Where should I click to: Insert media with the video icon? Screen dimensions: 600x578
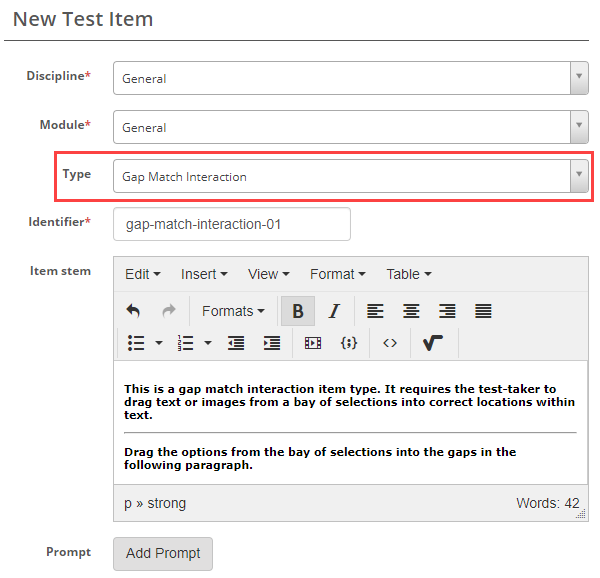pos(313,343)
